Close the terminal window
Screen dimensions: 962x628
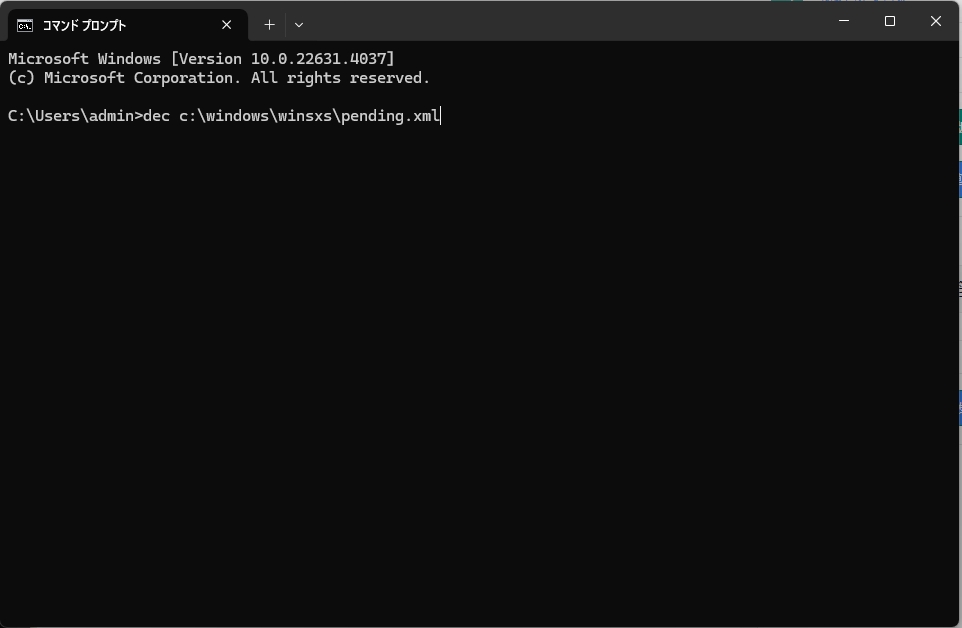[936, 21]
